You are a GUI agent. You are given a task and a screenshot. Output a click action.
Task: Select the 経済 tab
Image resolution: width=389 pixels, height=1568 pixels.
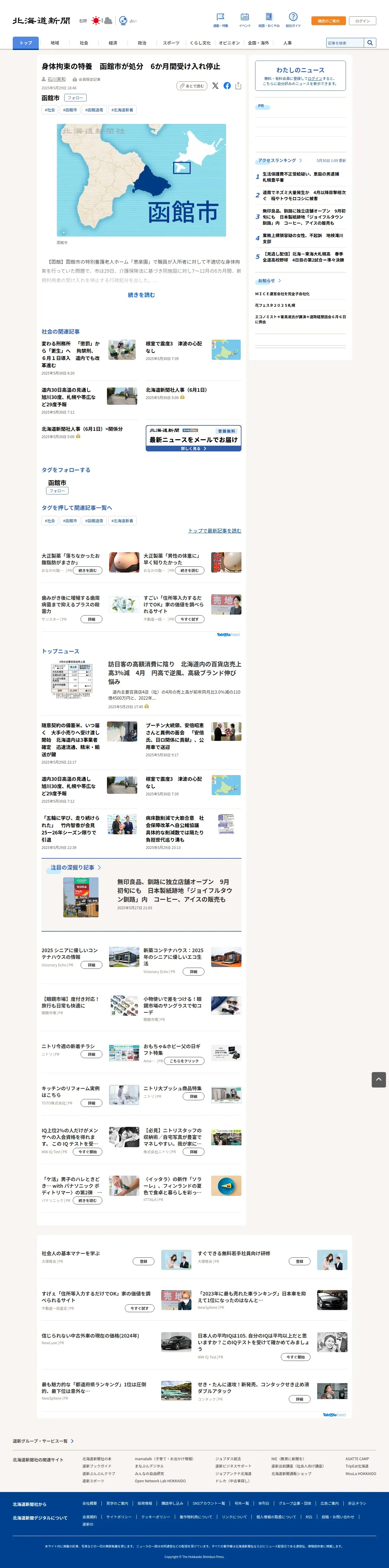(113, 43)
